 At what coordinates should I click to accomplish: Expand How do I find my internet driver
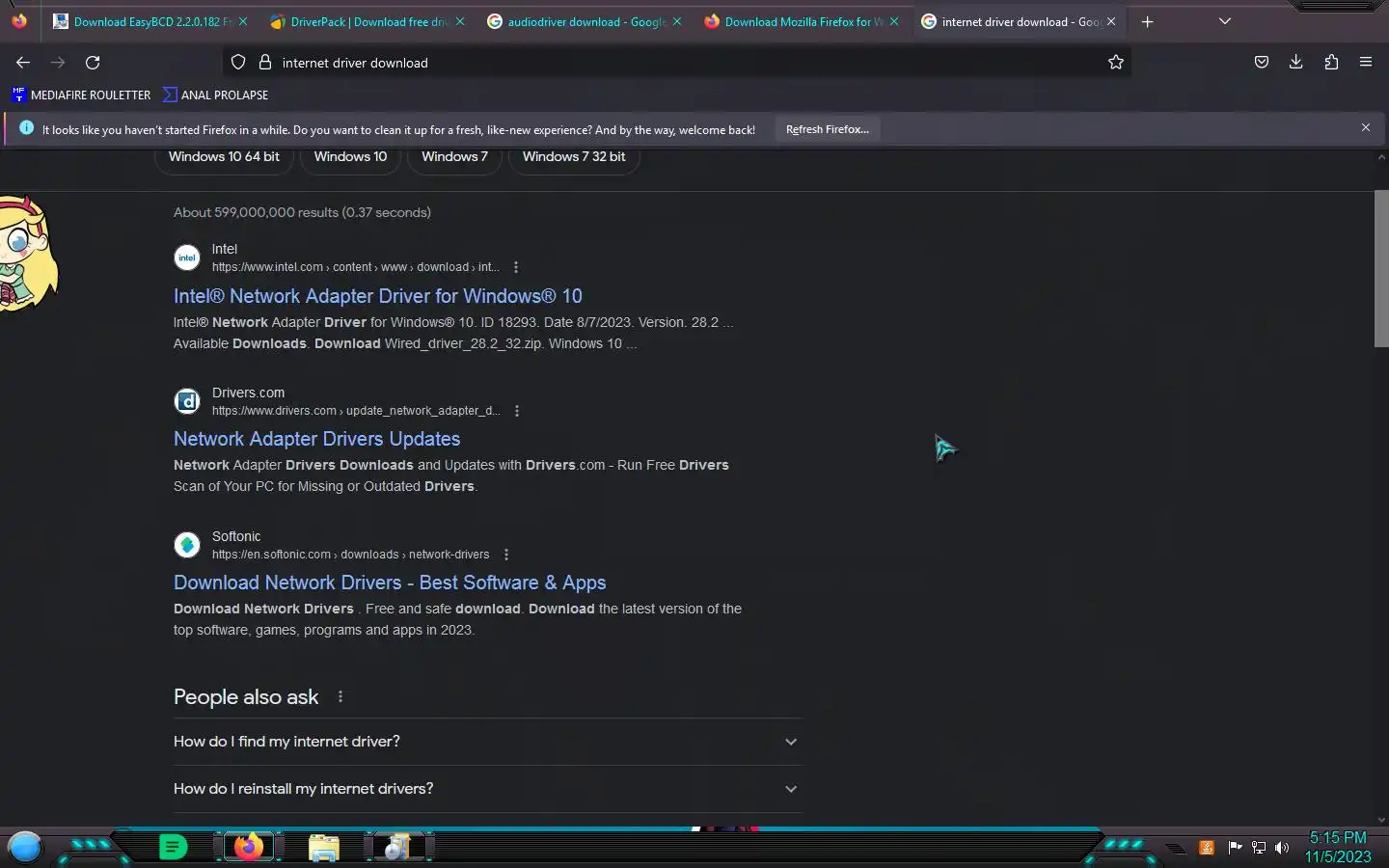[x=487, y=742]
